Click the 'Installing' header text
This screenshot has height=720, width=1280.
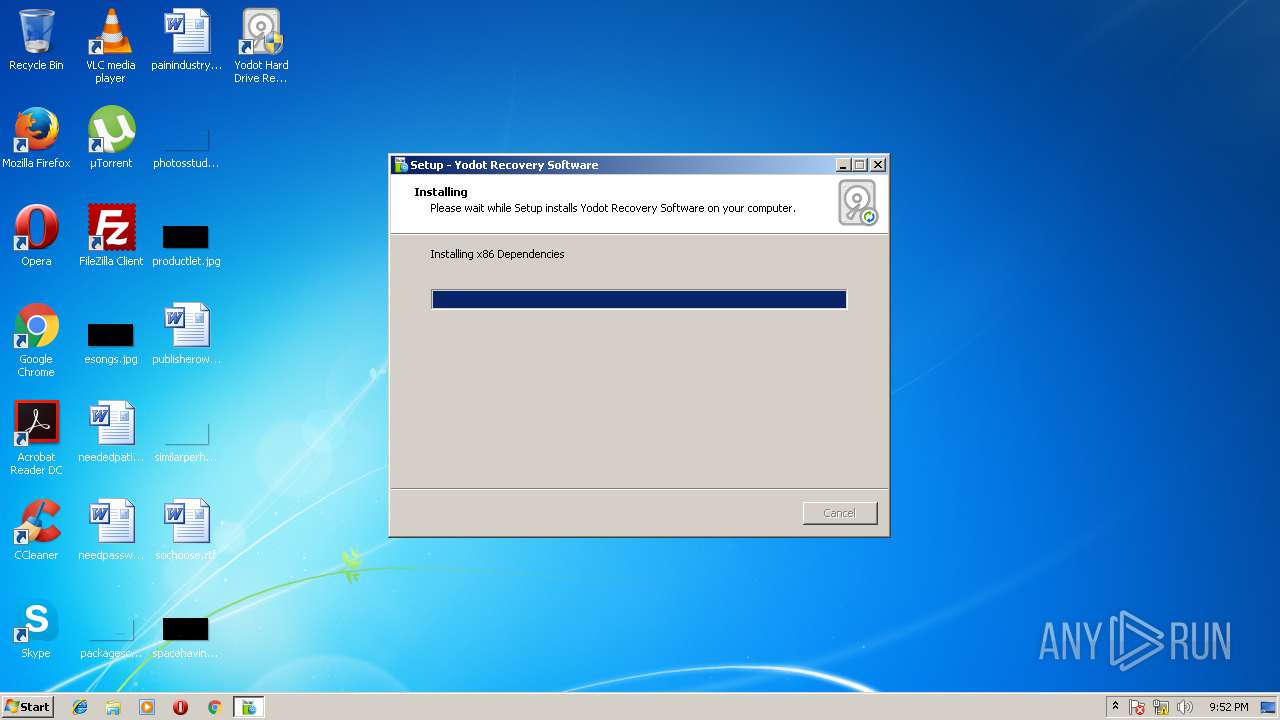pos(441,192)
